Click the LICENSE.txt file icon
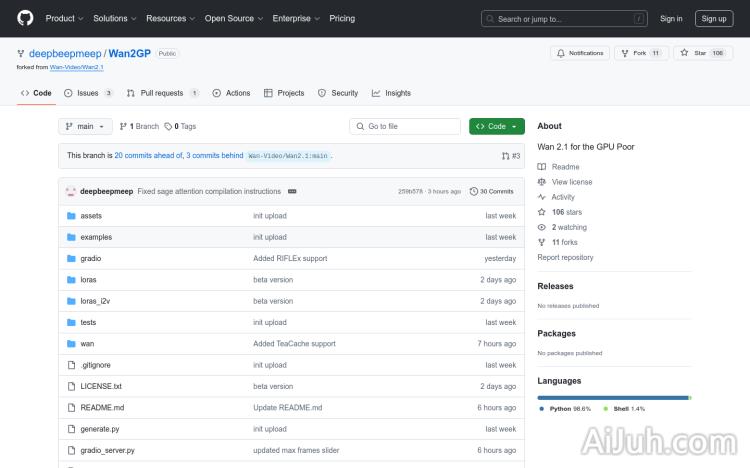This screenshot has height=468, width=750. (71, 386)
